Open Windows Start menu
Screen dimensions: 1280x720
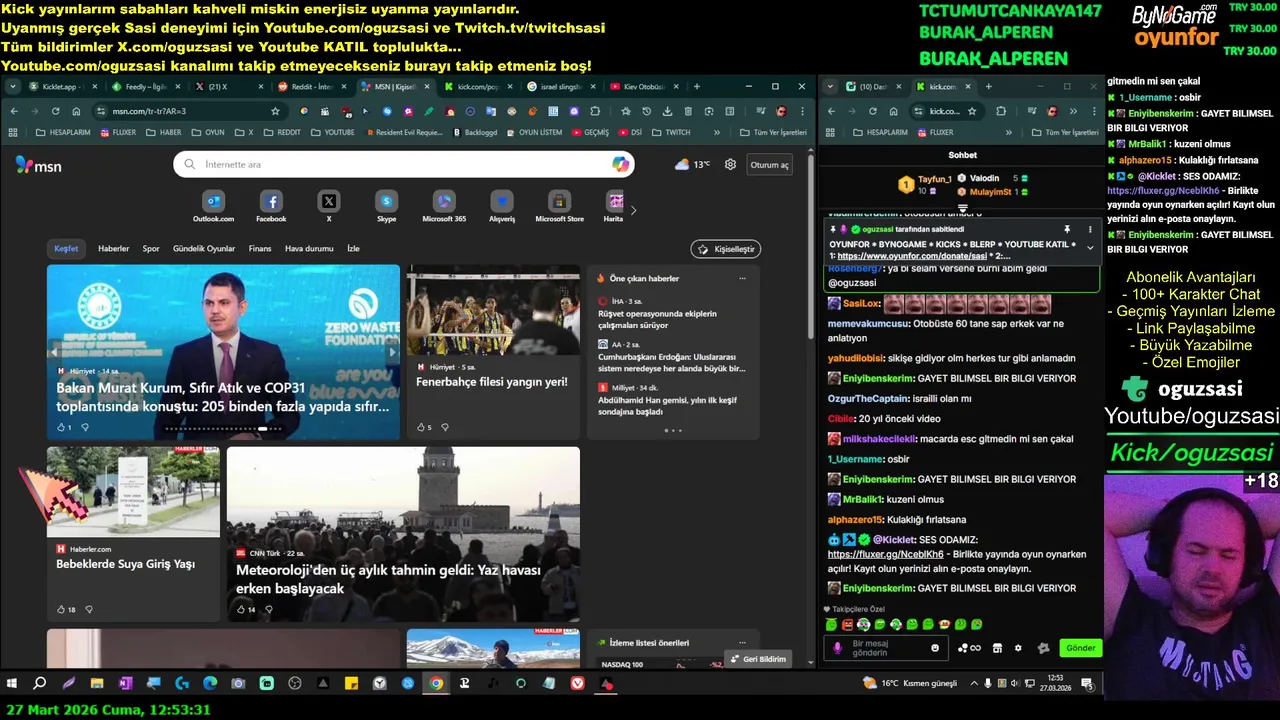tap(12, 683)
